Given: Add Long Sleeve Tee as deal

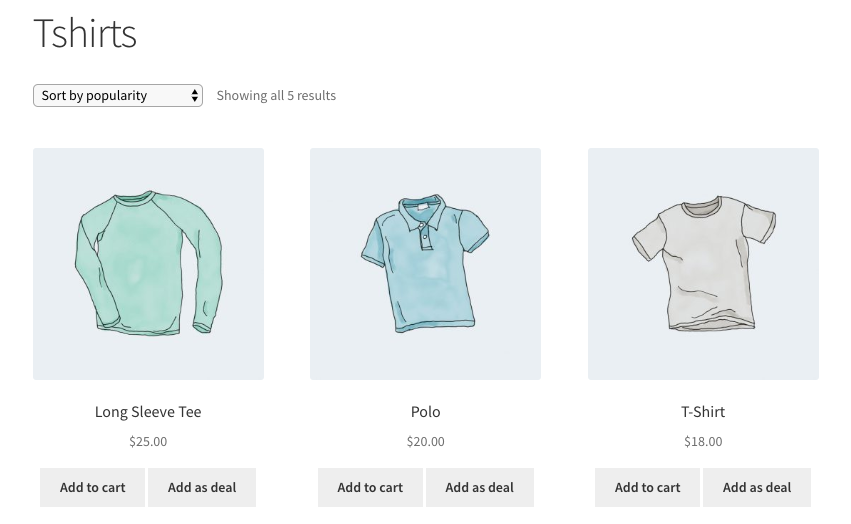Looking at the screenshot, I should click(x=202, y=488).
